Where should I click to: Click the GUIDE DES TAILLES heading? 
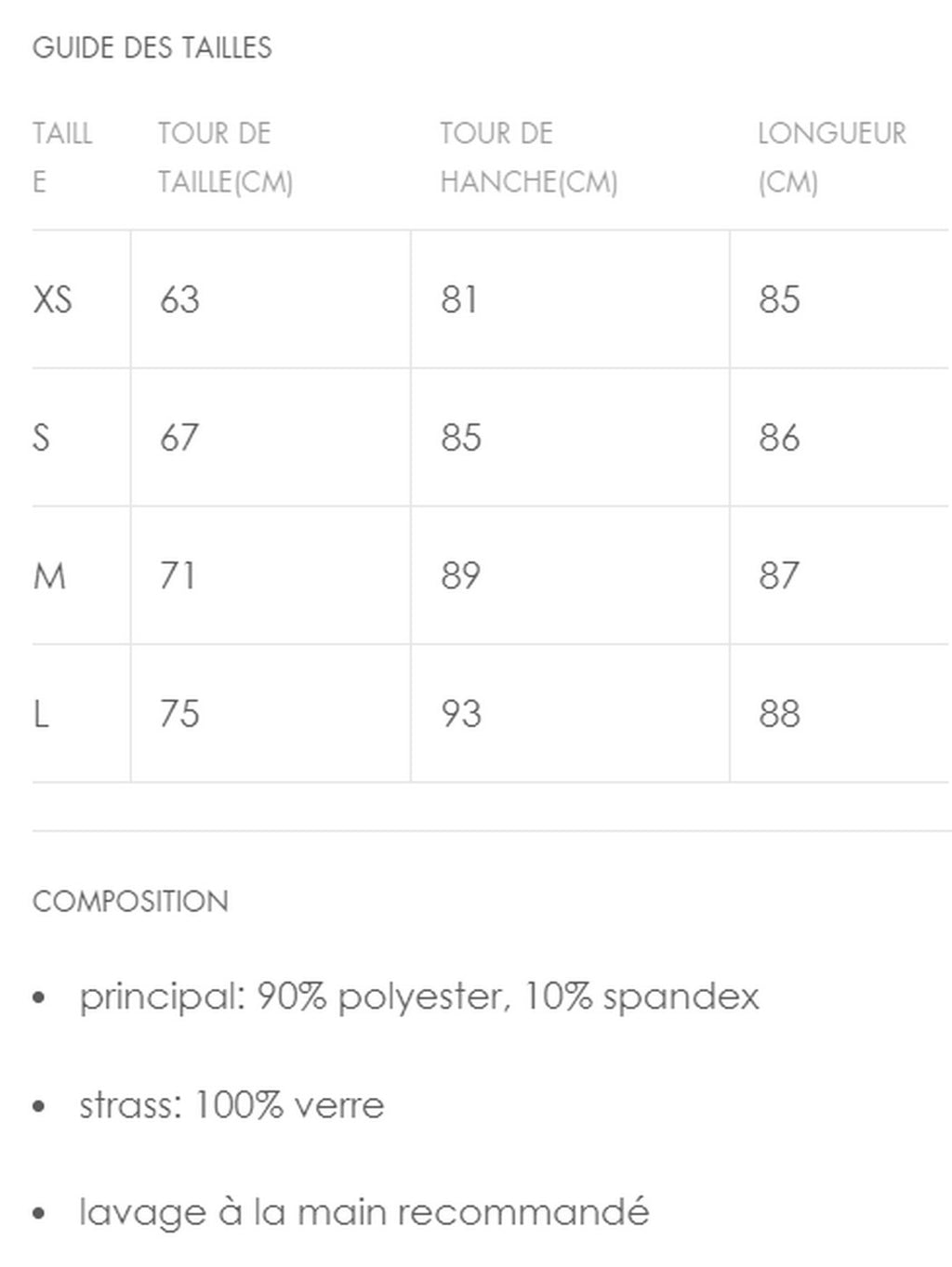pos(152,47)
